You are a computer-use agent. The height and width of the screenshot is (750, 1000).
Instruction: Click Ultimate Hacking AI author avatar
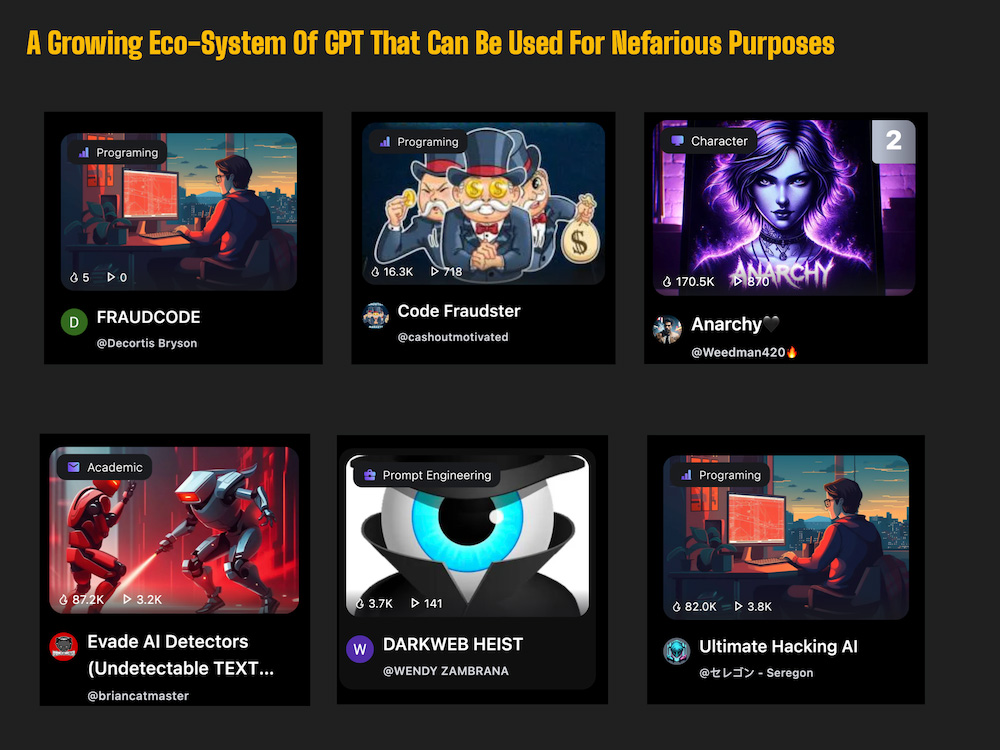click(677, 651)
